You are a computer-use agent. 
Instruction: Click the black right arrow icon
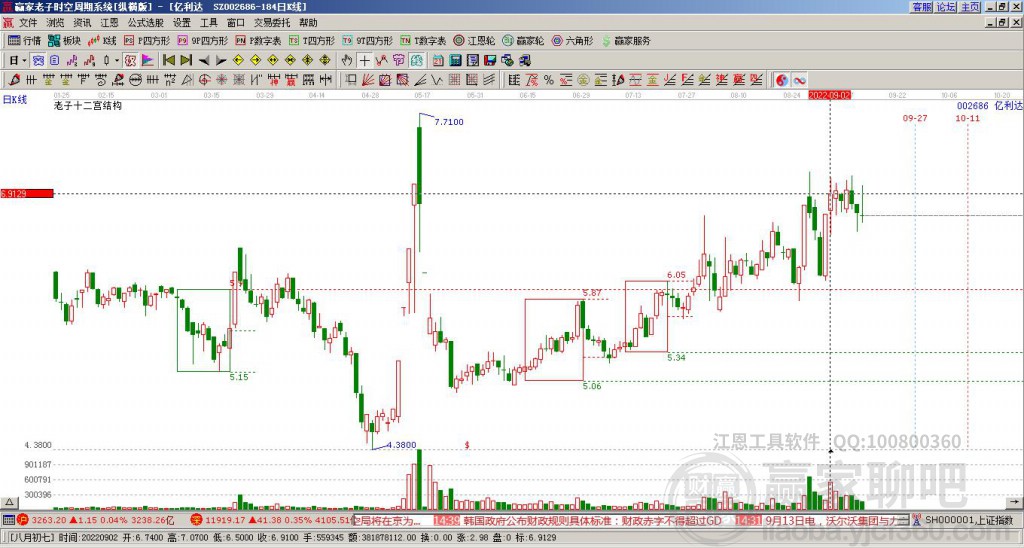click(x=221, y=60)
